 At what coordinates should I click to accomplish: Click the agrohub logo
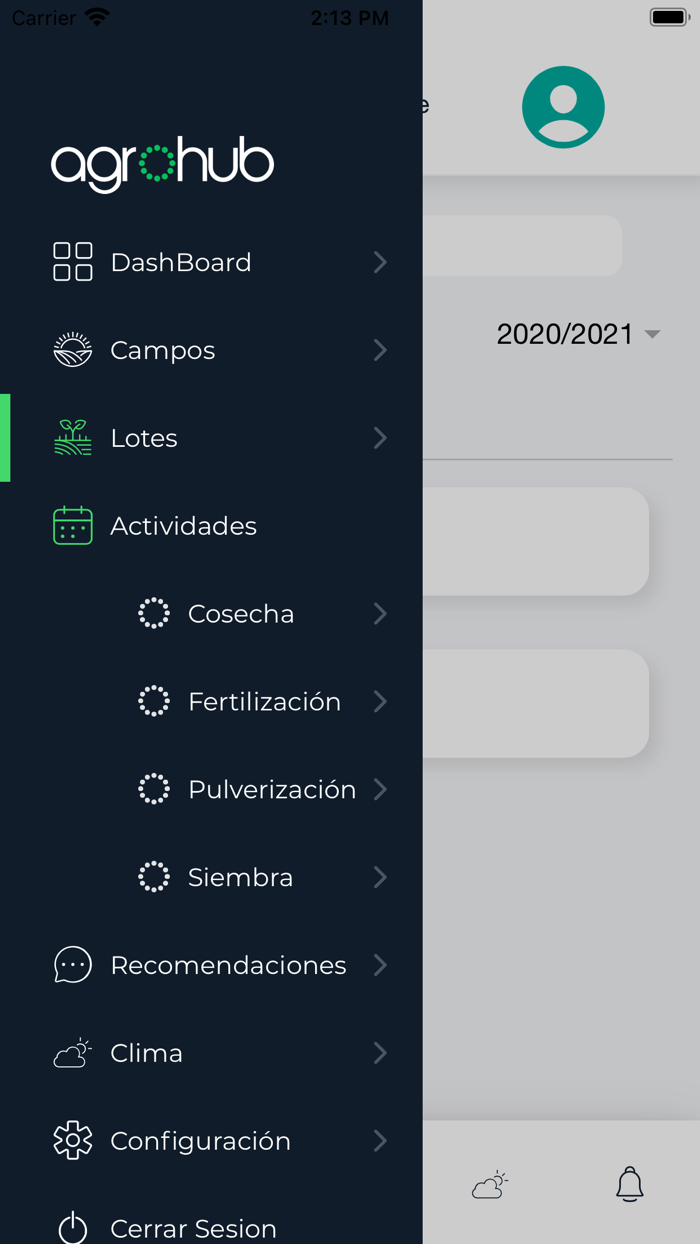(x=162, y=163)
